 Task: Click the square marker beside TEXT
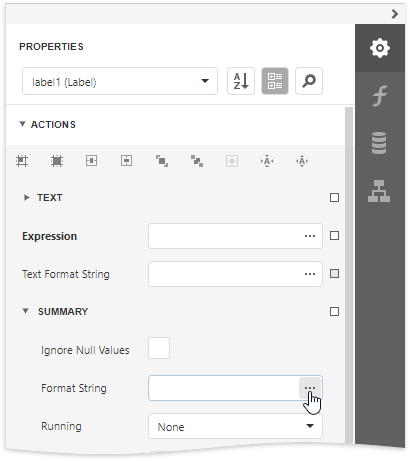click(x=334, y=198)
